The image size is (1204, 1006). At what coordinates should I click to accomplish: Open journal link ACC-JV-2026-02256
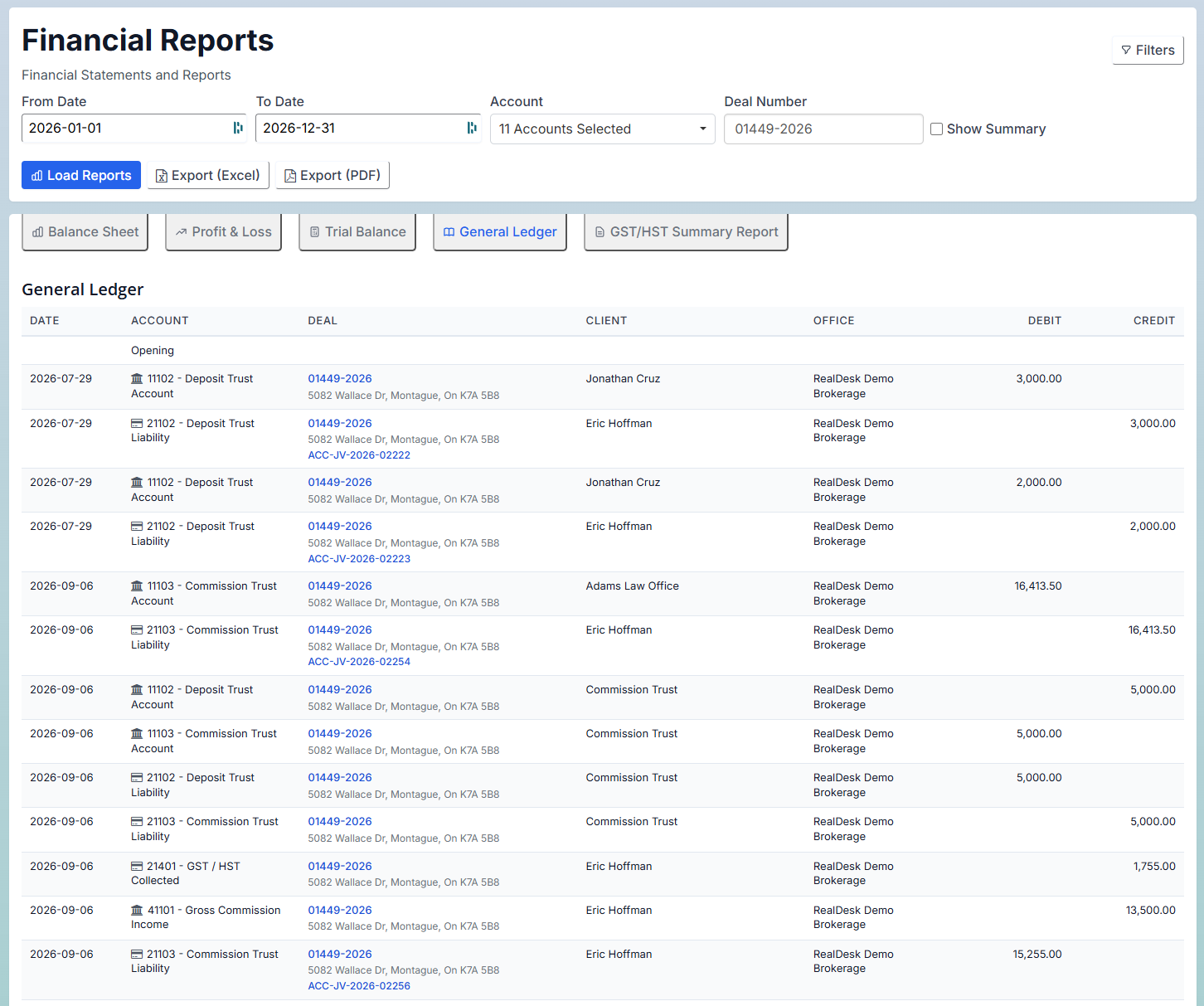(x=359, y=986)
